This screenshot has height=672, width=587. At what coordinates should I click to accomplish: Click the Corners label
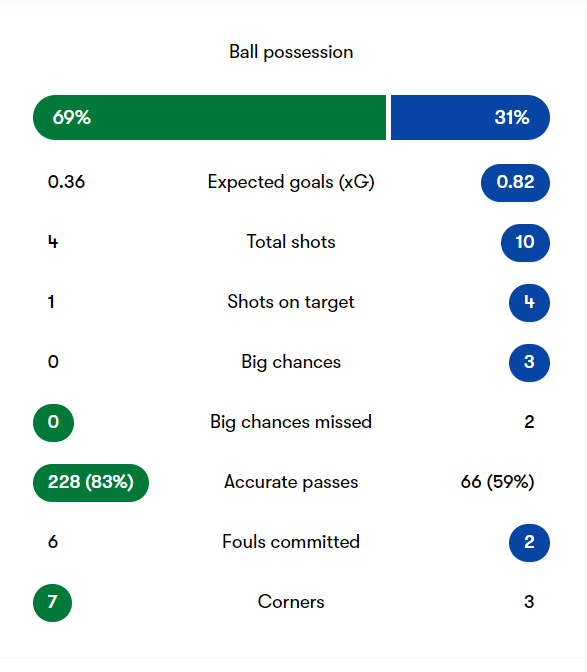pos(291,602)
